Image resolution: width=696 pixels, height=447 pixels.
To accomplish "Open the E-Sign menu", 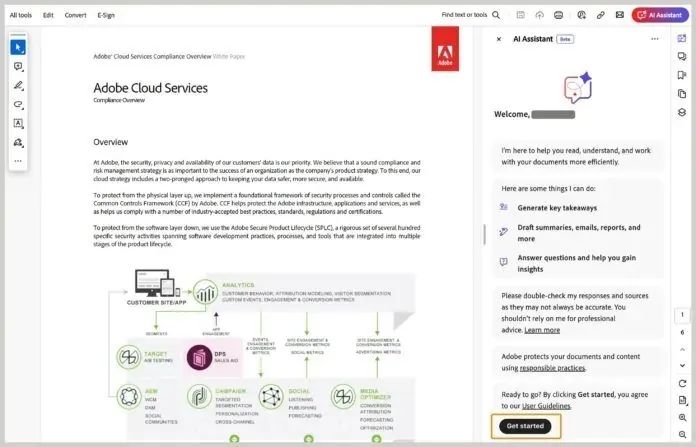I will [x=106, y=15].
